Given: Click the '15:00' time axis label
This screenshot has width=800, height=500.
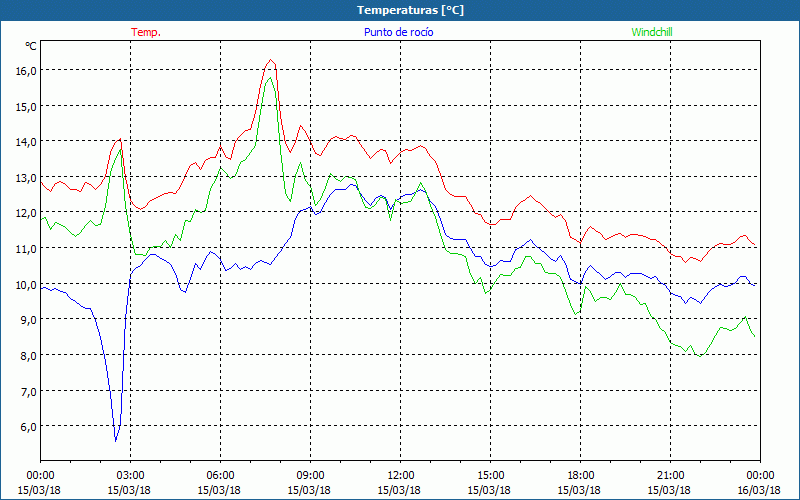Looking at the screenshot, I should click(x=490, y=476).
